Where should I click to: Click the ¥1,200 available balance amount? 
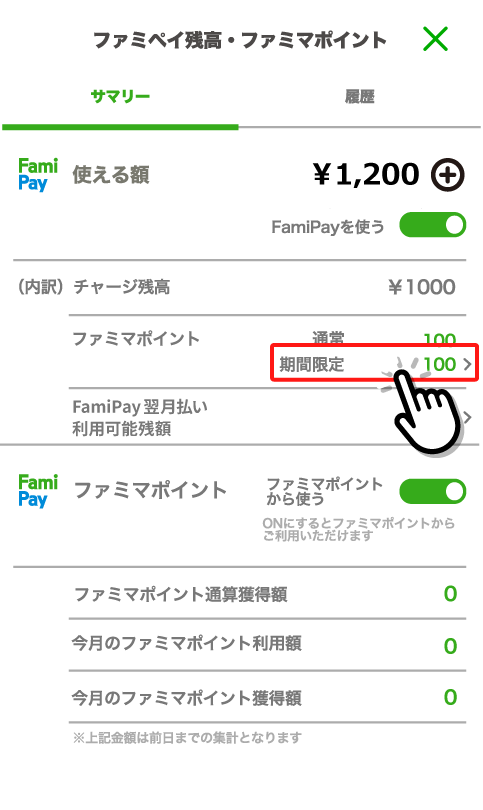(366, 174)
